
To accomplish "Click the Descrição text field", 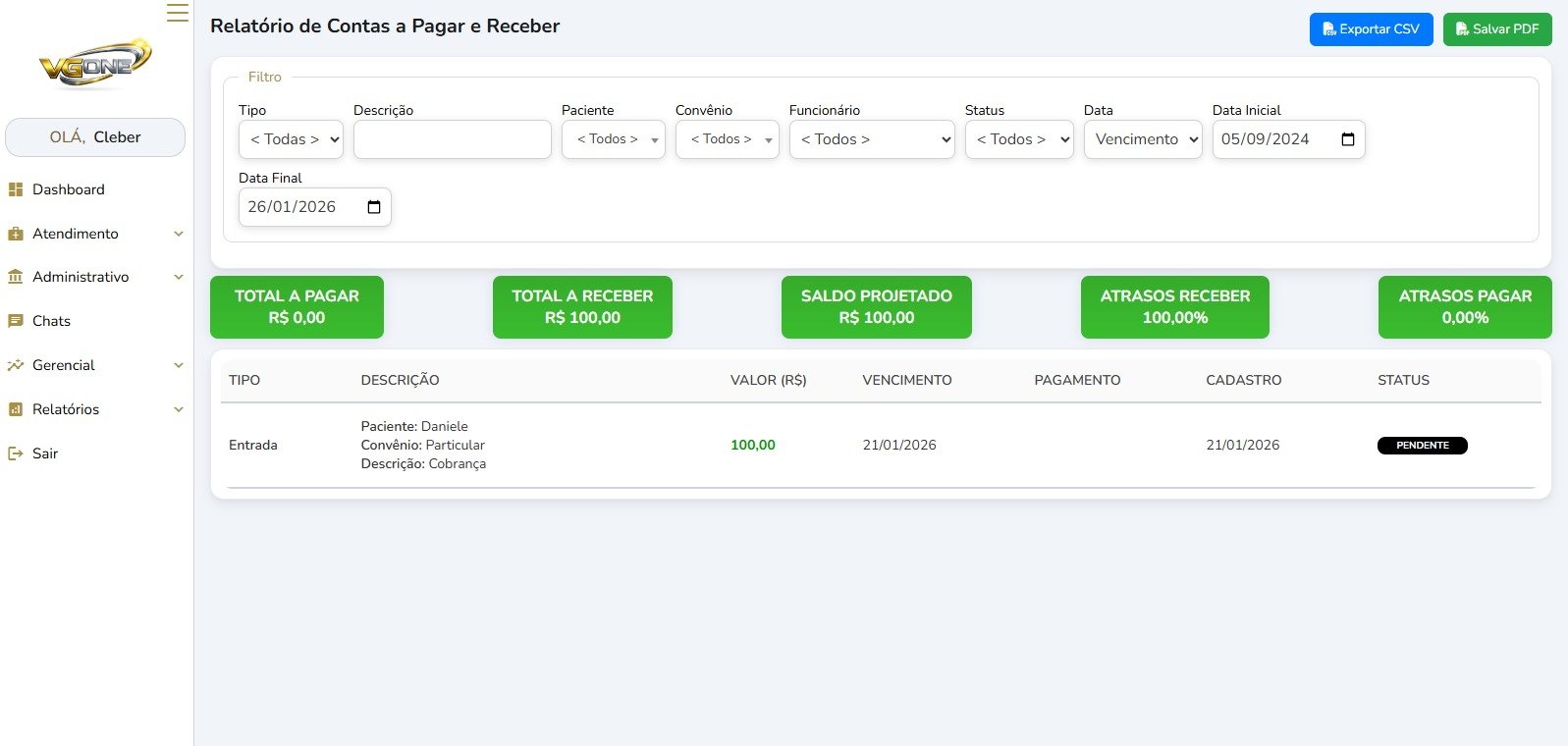I will click(x=452, y=139).
